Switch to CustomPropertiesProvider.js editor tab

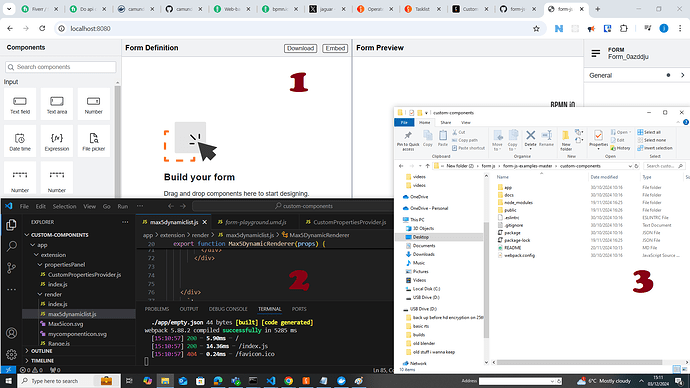pyautogui.click(x=346, y=222)
